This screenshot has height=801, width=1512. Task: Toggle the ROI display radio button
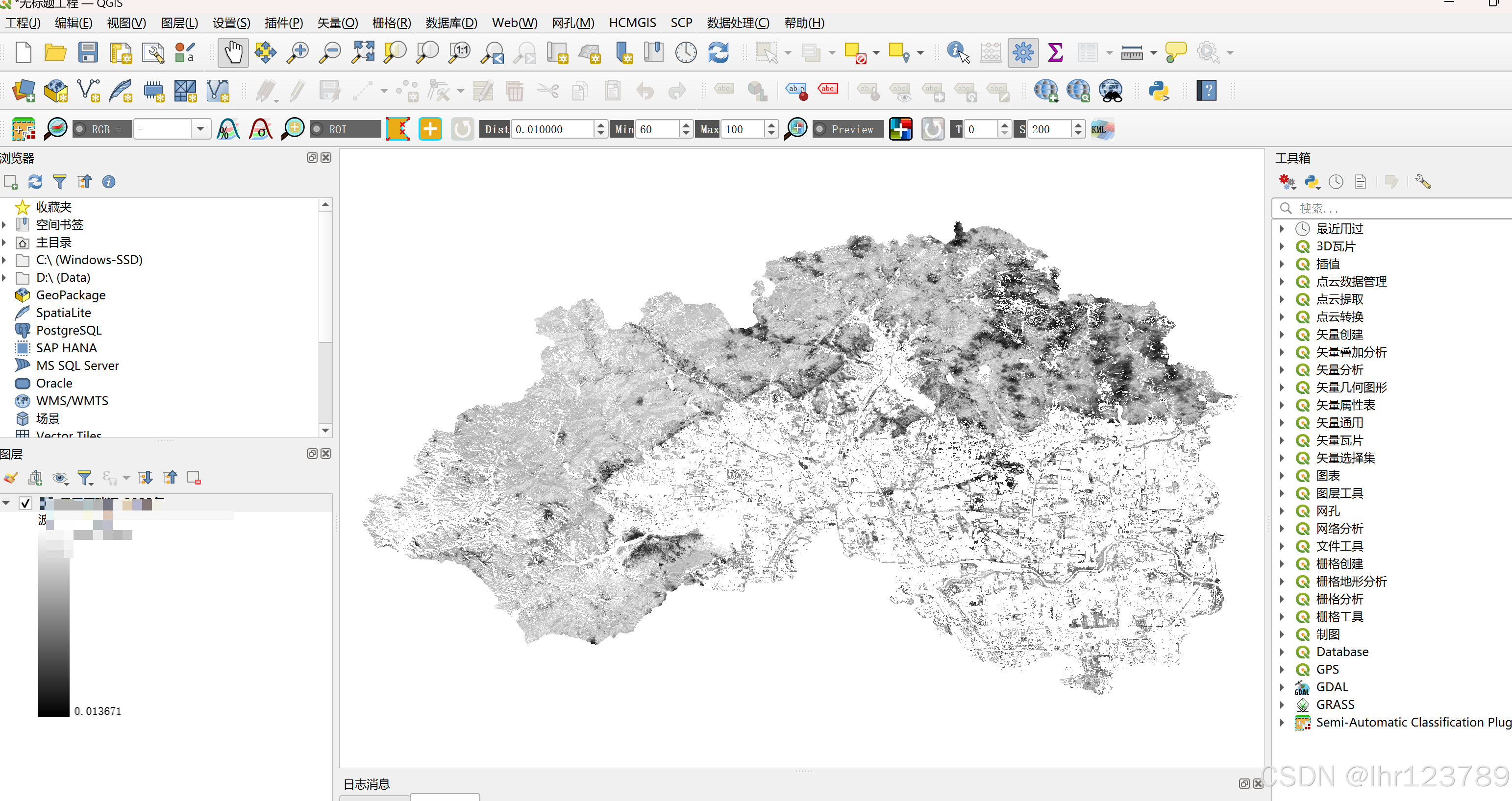pyautogui.click(x=318, y=129)
